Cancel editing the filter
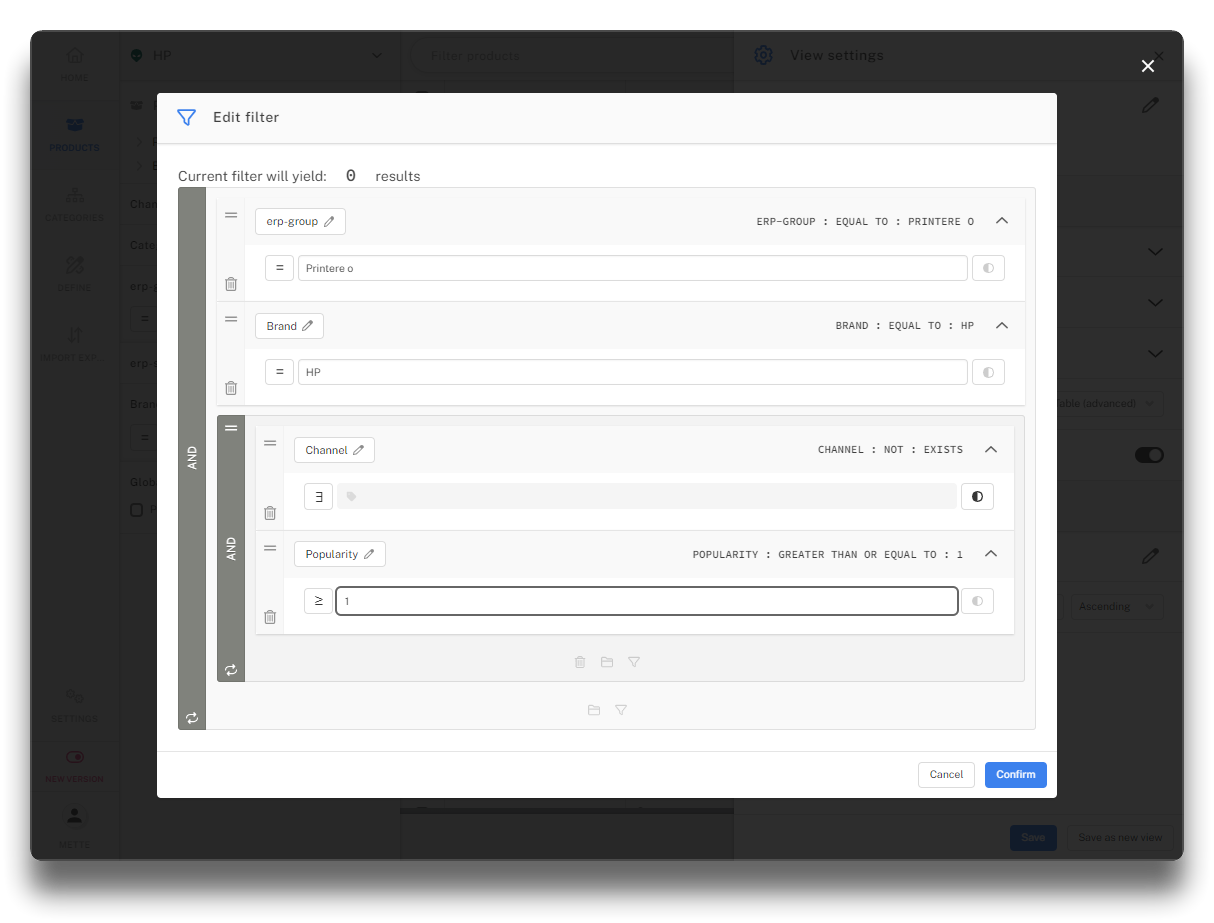Viewport: 1214px width, 923px height. tap(946, 775)
